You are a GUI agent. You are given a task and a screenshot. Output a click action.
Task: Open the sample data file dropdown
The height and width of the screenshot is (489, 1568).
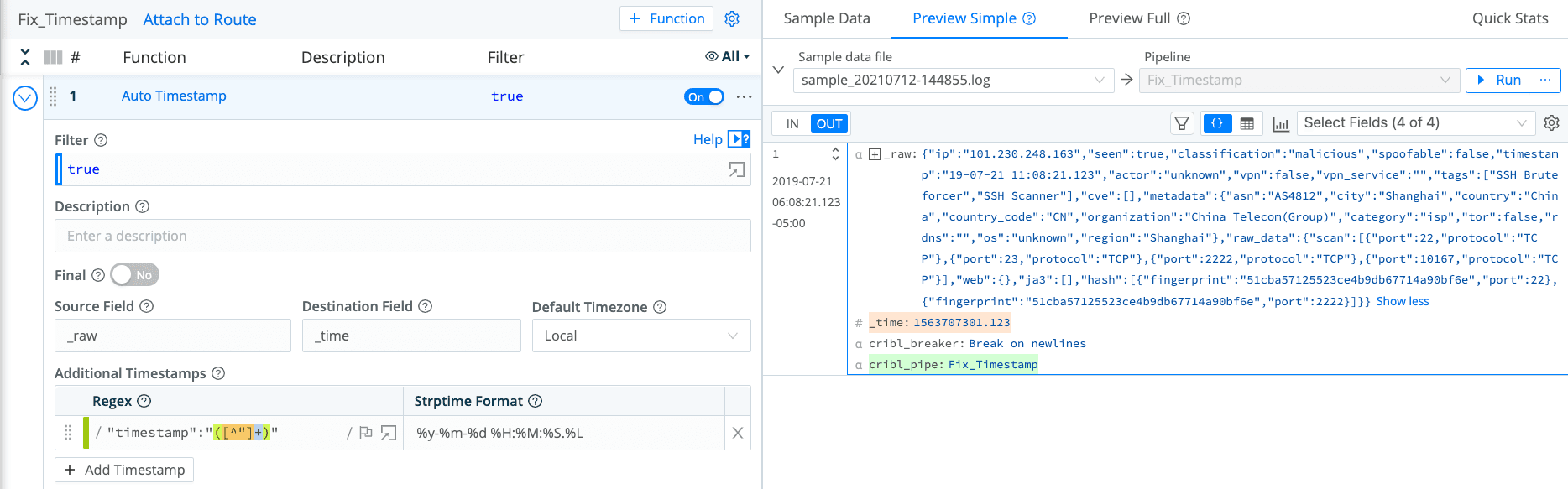[x=952, y=81]
